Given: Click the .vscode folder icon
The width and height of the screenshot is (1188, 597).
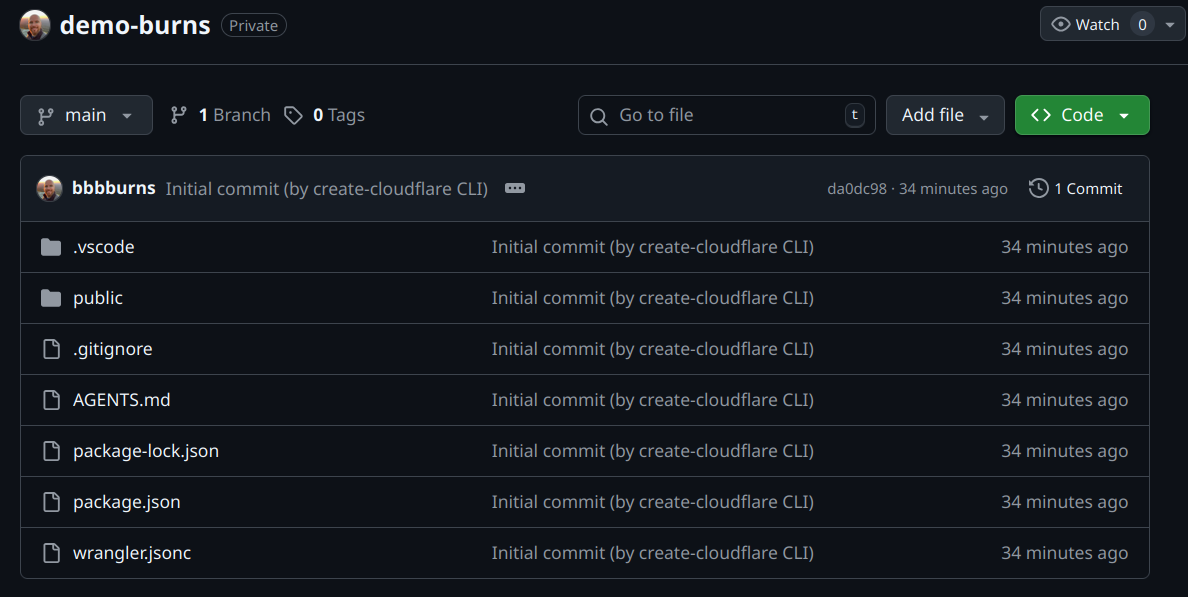Looking at the screenshot, I should (x=51, y=247).
